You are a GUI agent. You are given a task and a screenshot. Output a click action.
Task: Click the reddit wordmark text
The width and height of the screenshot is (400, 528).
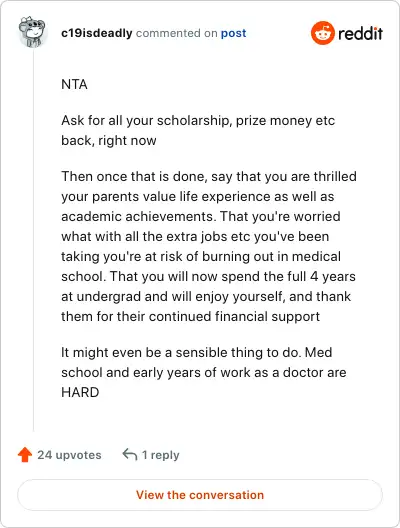360,33
